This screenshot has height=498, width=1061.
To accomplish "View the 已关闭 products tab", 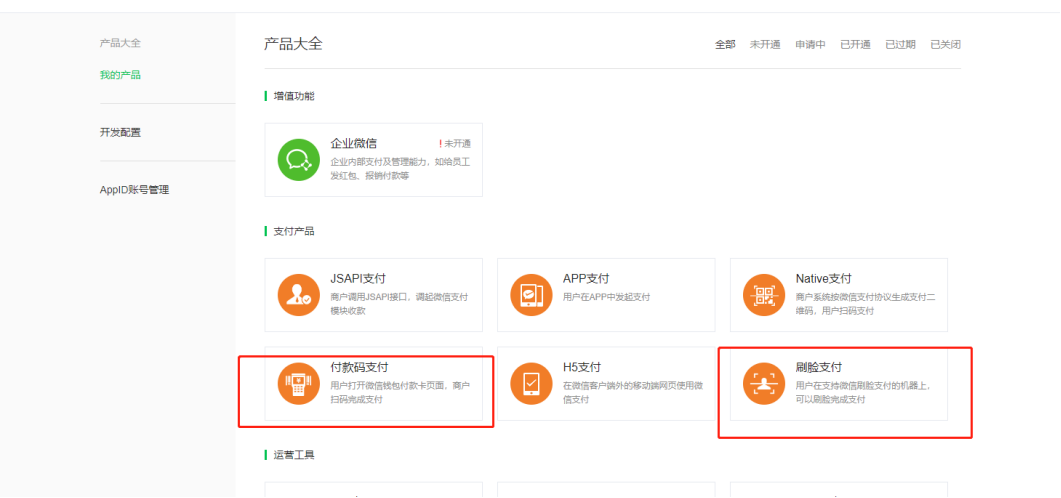I will pyautogui.click(x=945, y=45).
